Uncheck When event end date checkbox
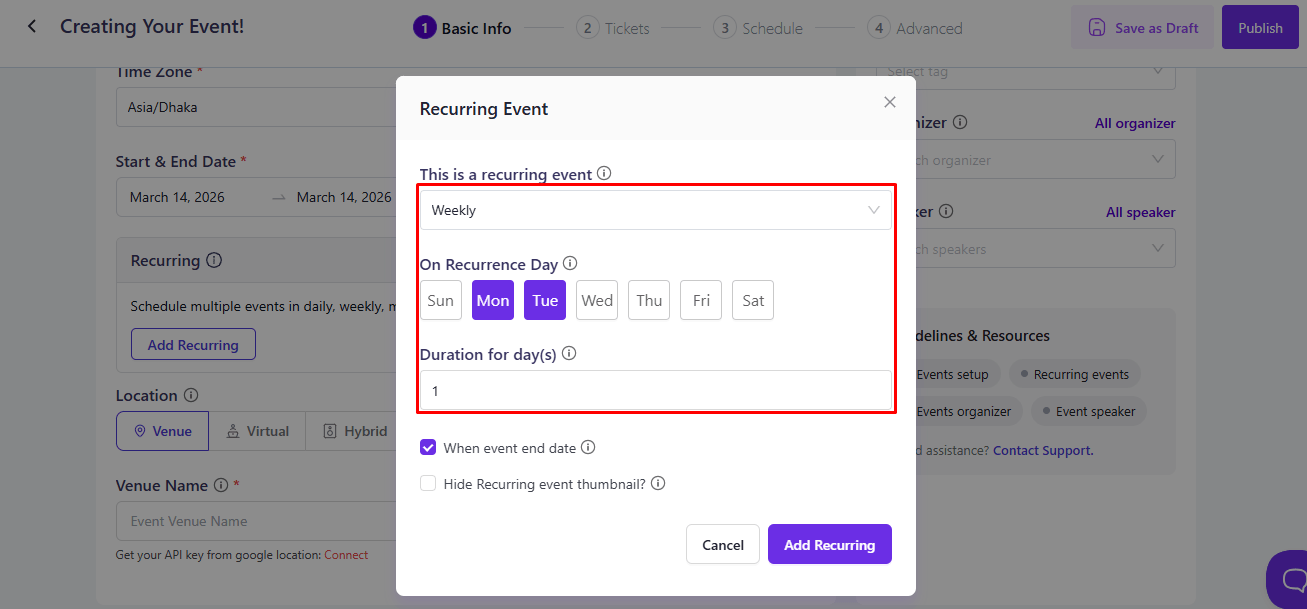Screen dimensions: 1307x609 tap(428, 448)
